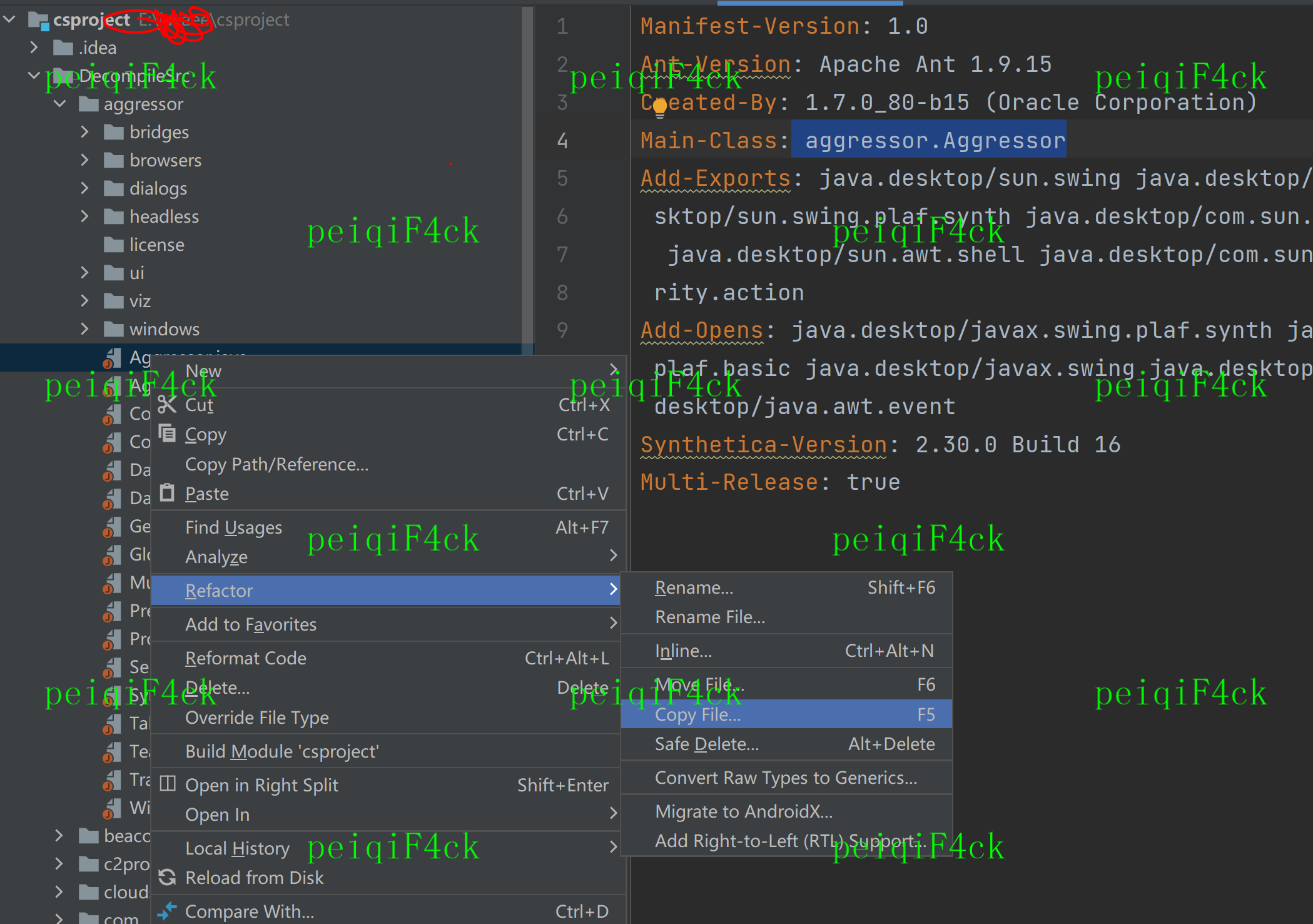Click the Java file icon next to 'Wi'
Image resolution: width=1313 pixels, height=924 pixels.
coord(112,808)
